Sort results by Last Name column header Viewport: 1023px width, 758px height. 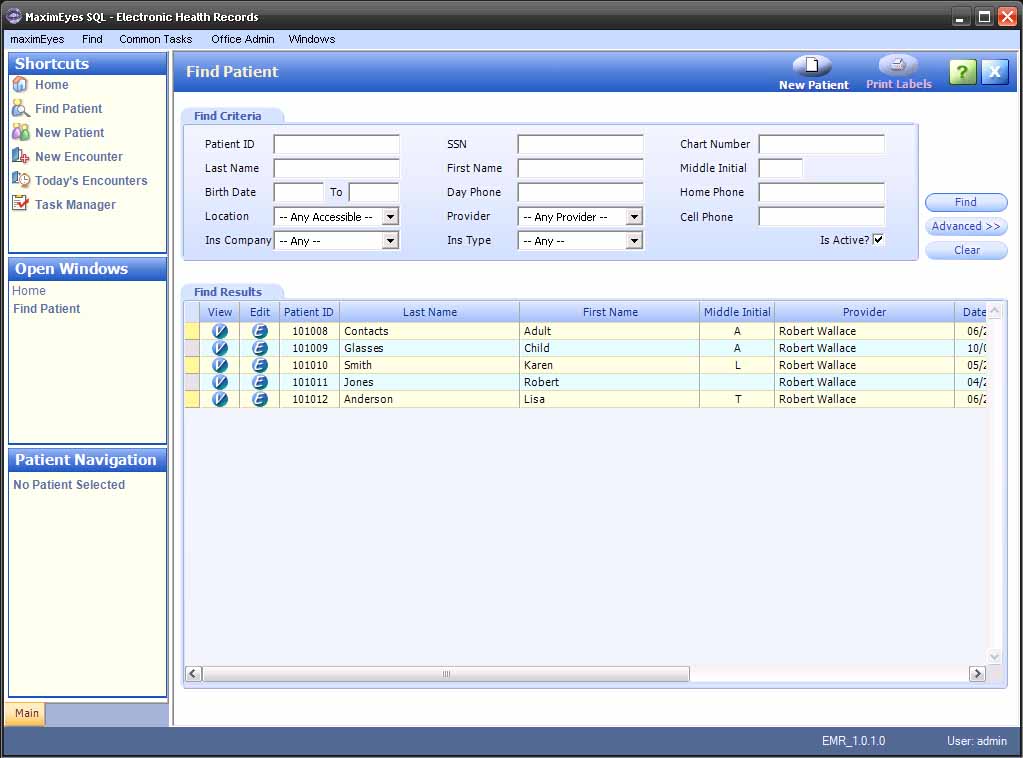[x=429, y=312]
